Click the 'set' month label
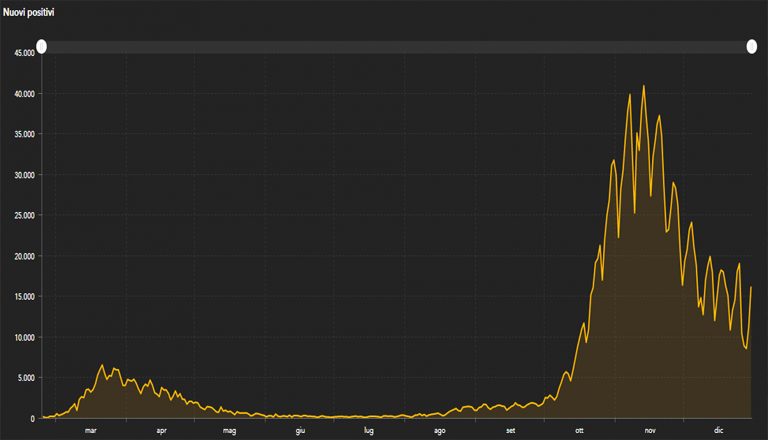768x440 pixels. (x=510, y=431)
